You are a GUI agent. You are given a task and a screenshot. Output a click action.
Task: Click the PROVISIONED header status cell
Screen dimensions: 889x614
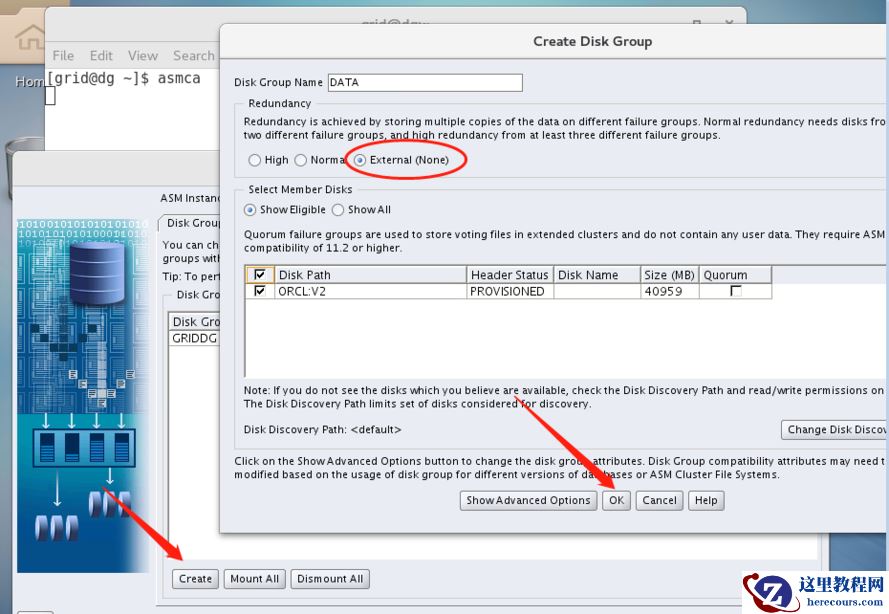(510, 291)
